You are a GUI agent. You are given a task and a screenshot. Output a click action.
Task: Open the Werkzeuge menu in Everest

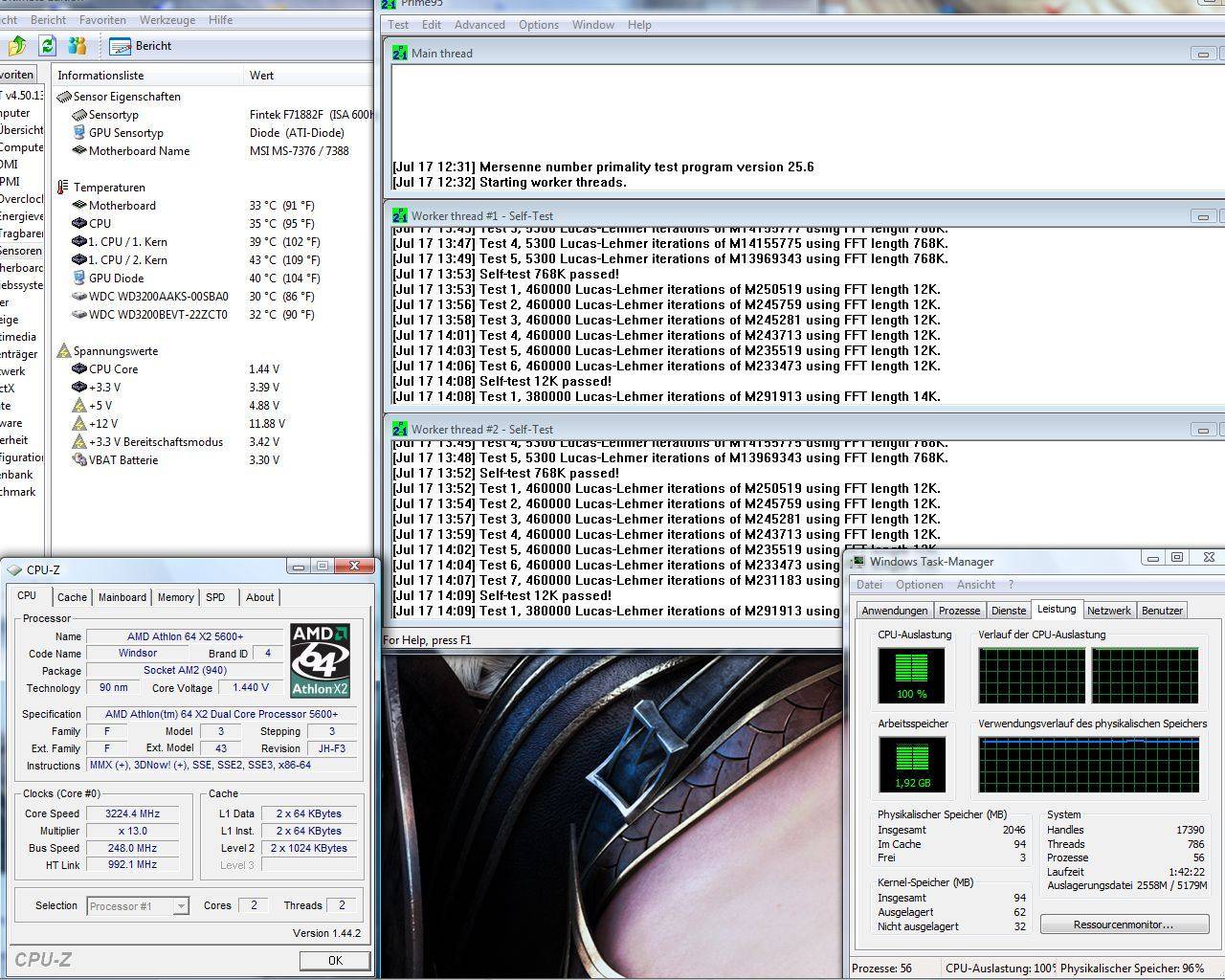[167, 19]
